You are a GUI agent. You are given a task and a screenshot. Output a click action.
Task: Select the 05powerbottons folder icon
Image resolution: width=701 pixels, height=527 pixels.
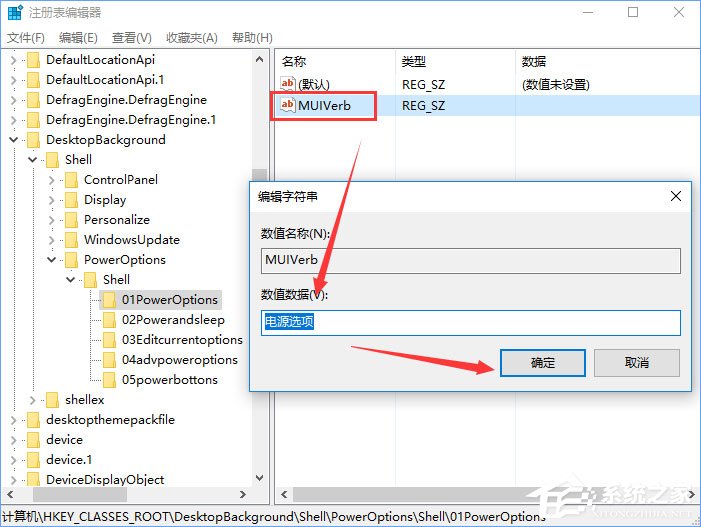pyautogui.click(x=109, y=380)
